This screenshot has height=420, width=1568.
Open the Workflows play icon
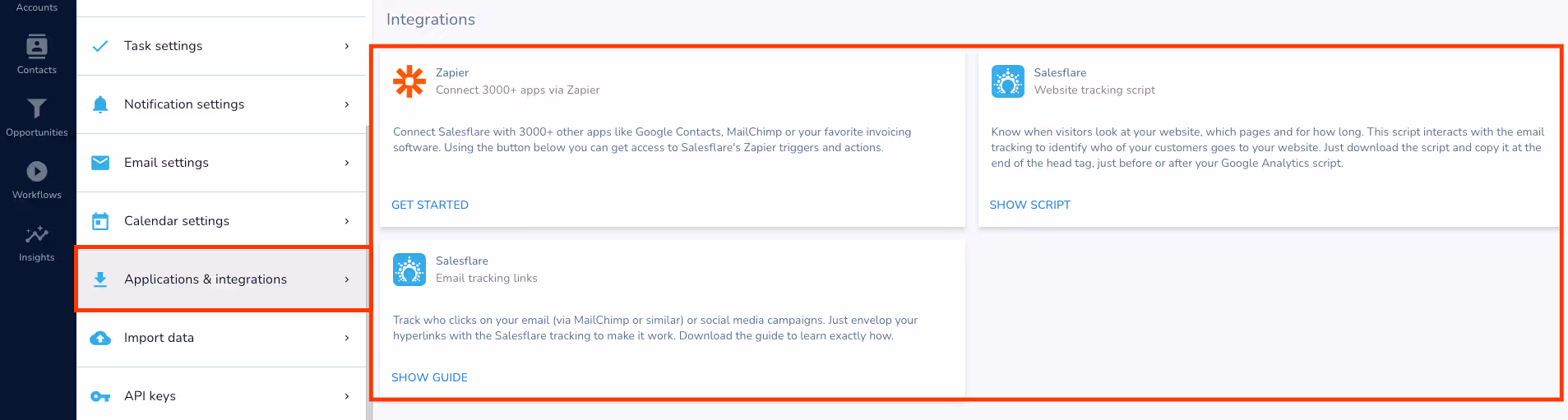(x=37, y=171)
